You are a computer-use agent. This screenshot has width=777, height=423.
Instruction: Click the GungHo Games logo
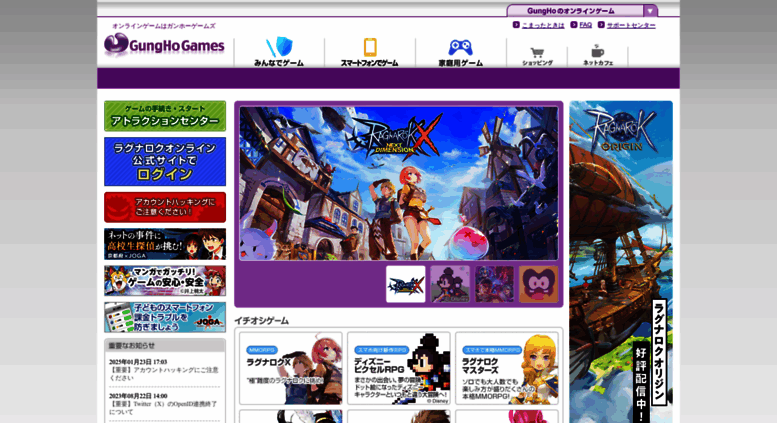[164, 45]
